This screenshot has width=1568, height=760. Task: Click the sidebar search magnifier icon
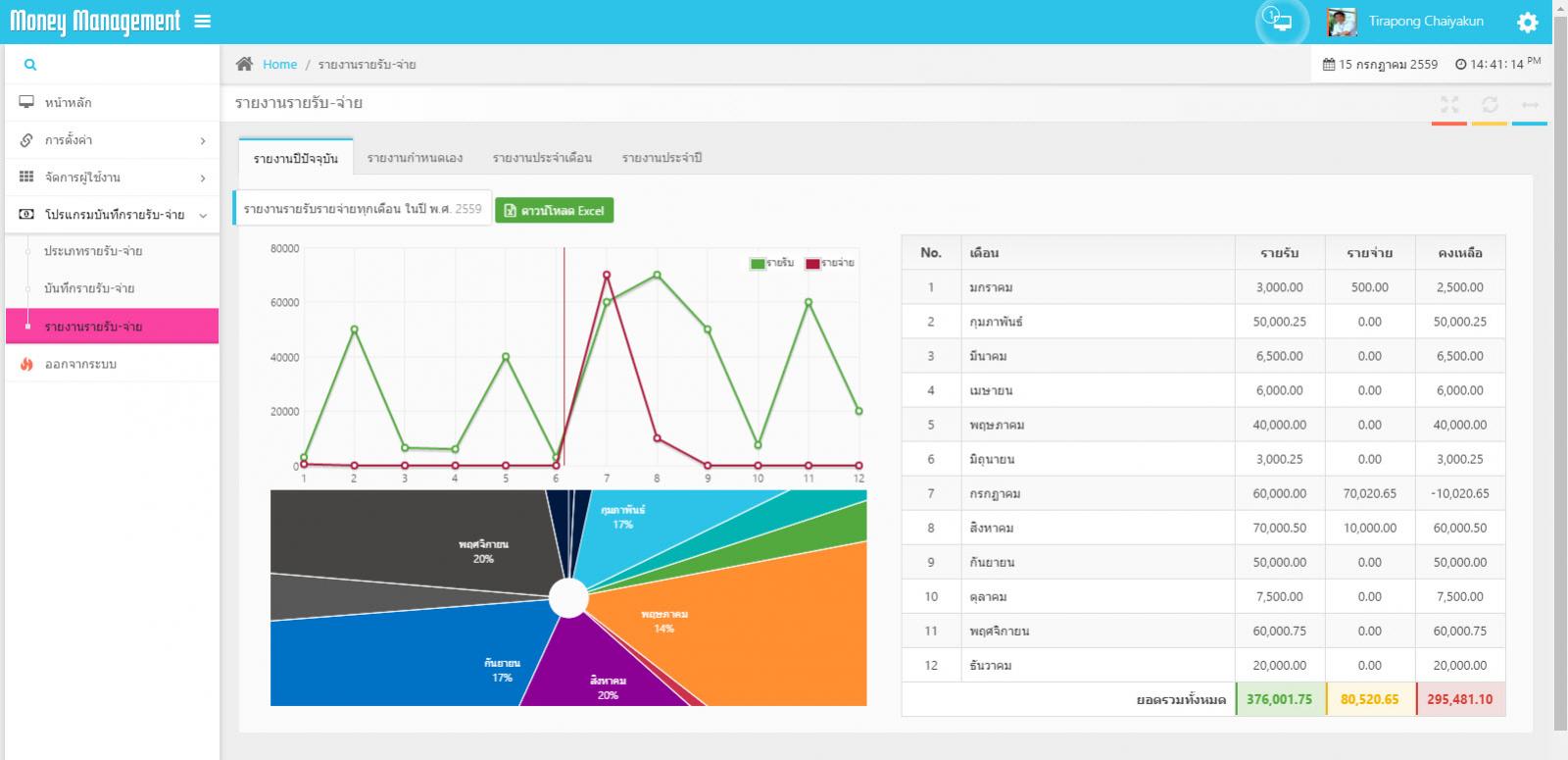click(x=30, y=65)
